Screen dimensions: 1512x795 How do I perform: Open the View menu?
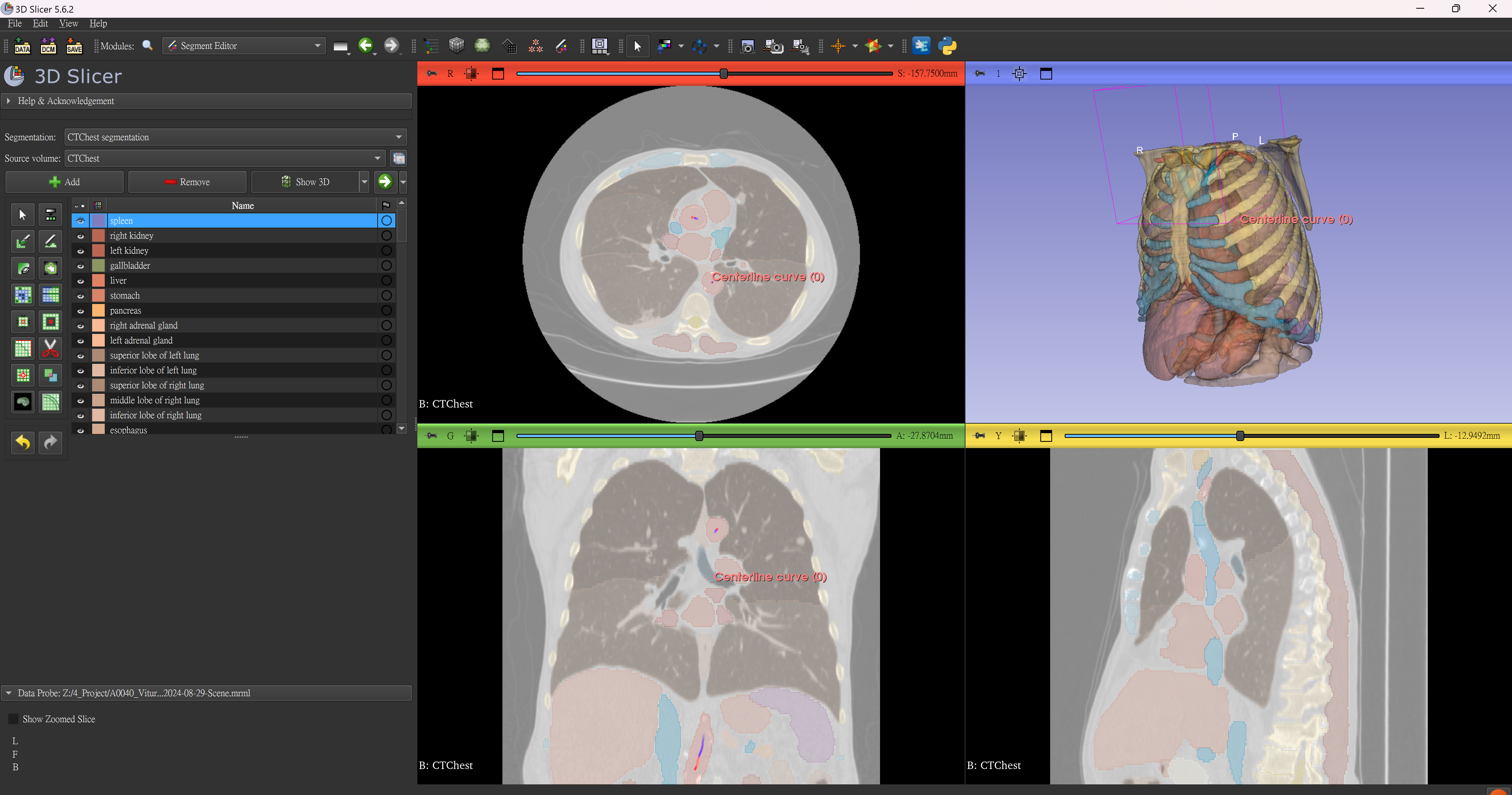69,24
